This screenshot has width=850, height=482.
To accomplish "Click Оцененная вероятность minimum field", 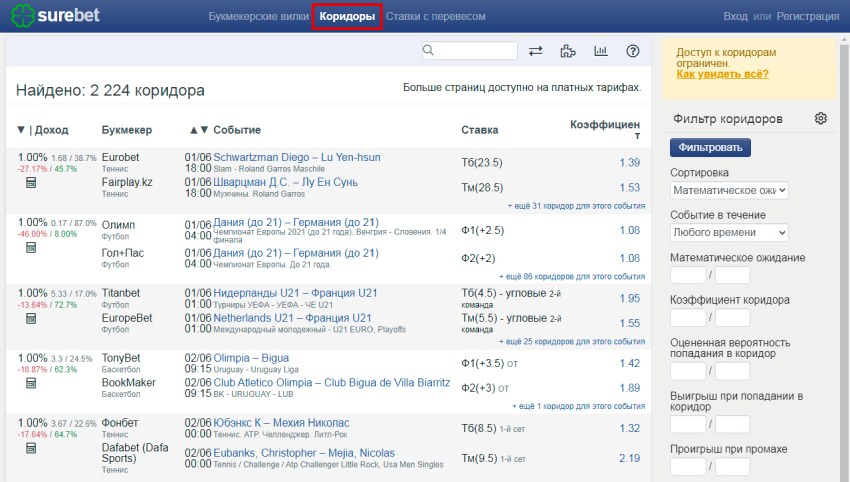I will [x=688, y=371].
